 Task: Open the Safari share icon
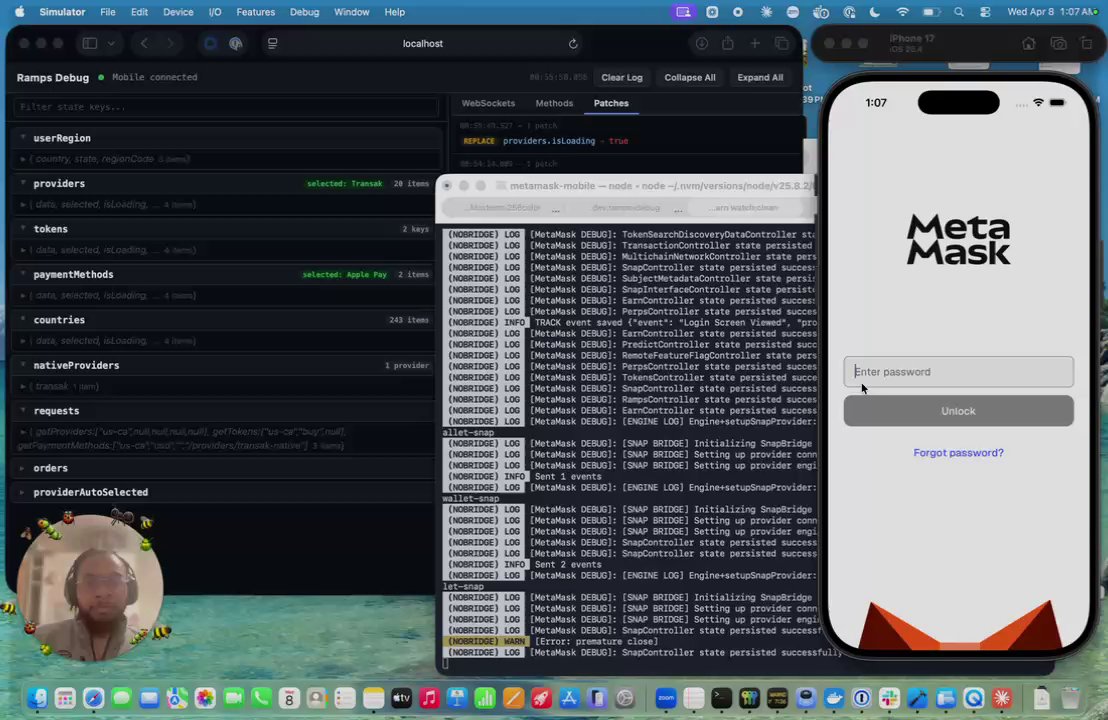[728, 43]
